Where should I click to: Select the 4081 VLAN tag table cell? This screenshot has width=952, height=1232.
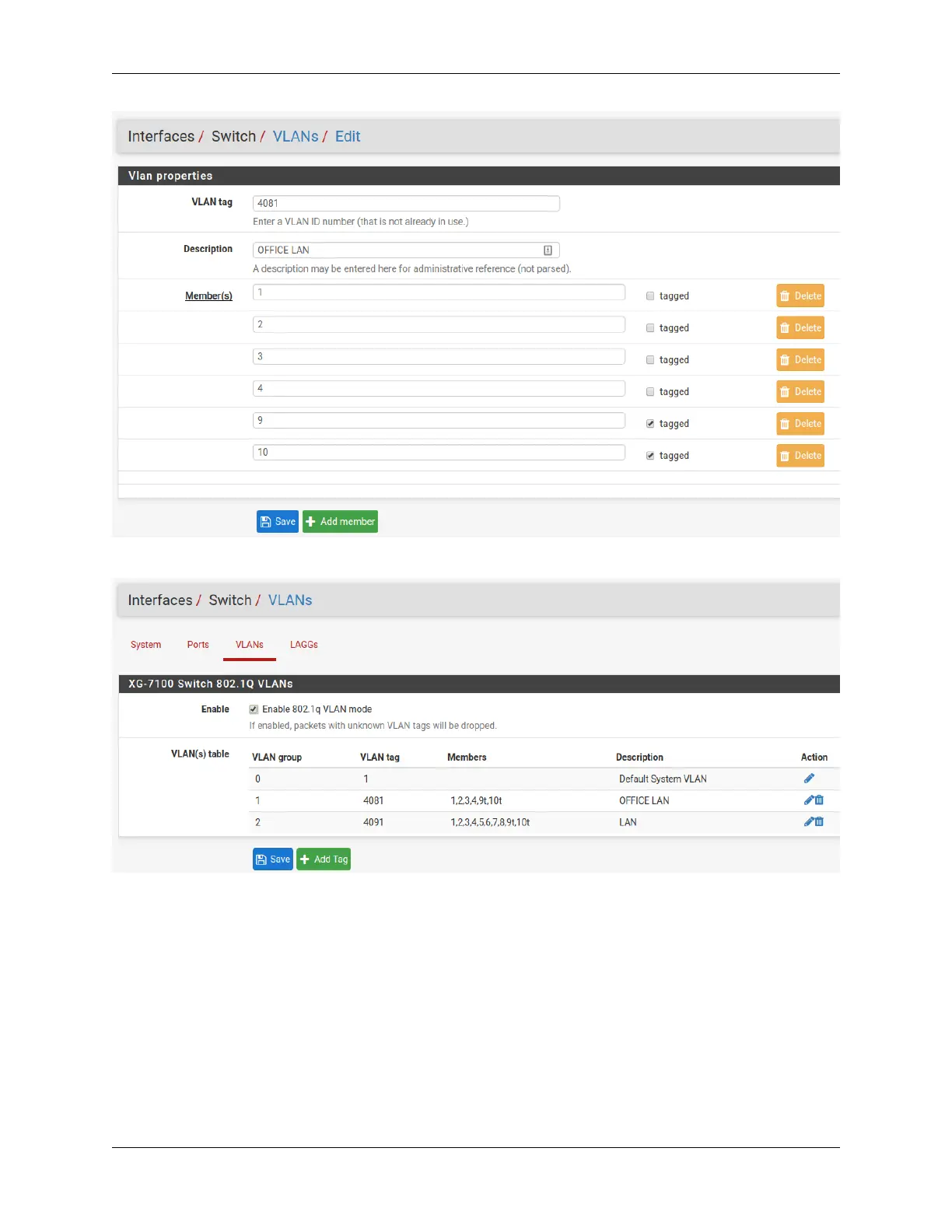[x=373, y=800]
